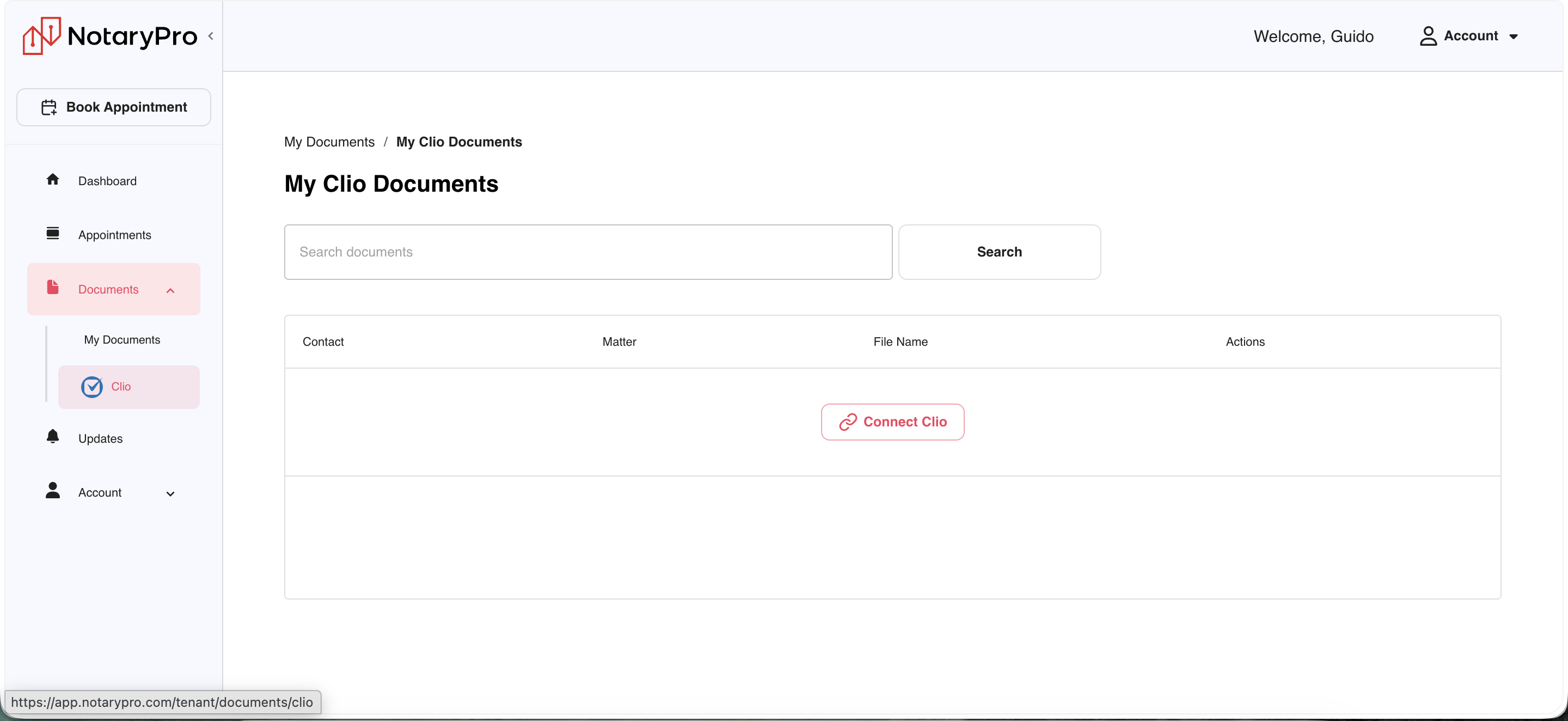Click the Appointments list icon

click(53, 234)
